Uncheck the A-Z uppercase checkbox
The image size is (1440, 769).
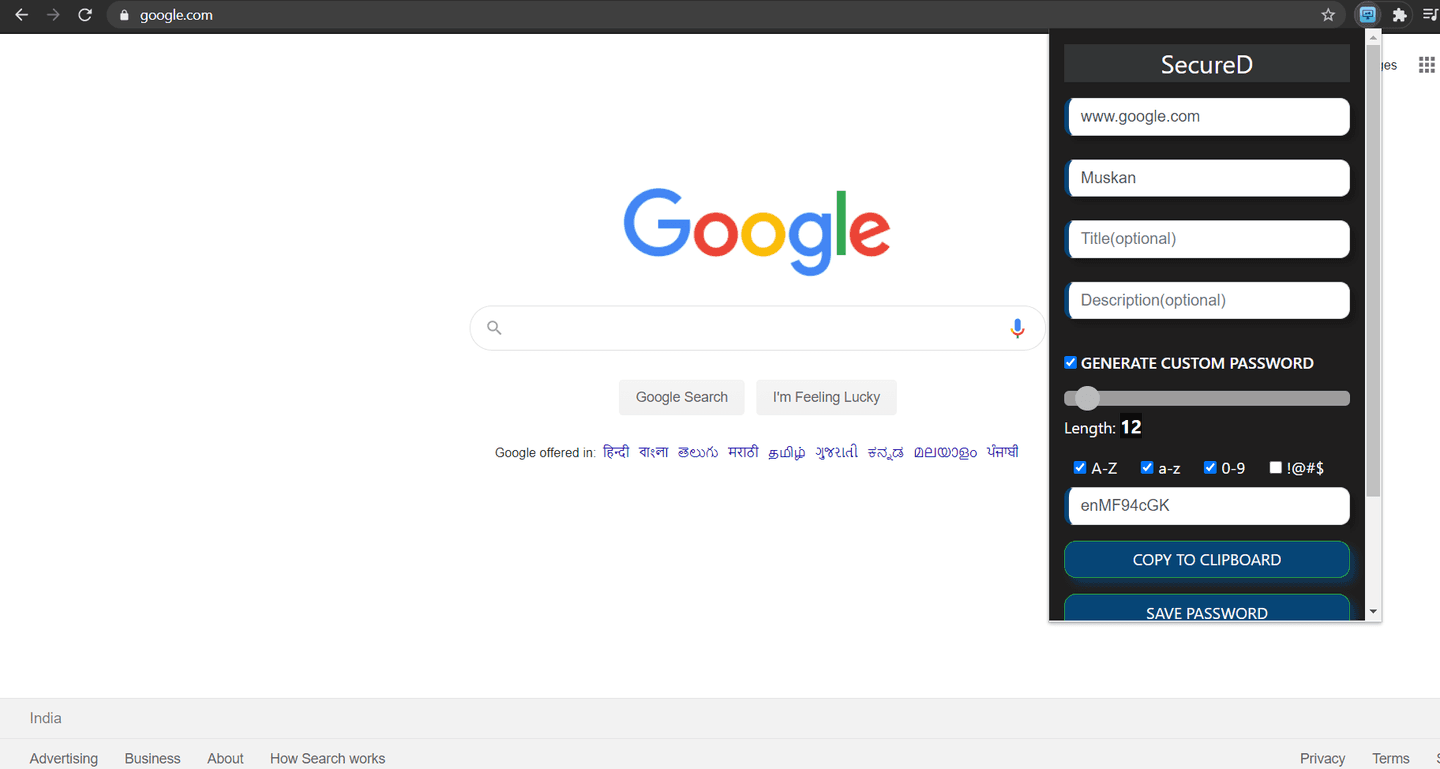click(1080, 467)
